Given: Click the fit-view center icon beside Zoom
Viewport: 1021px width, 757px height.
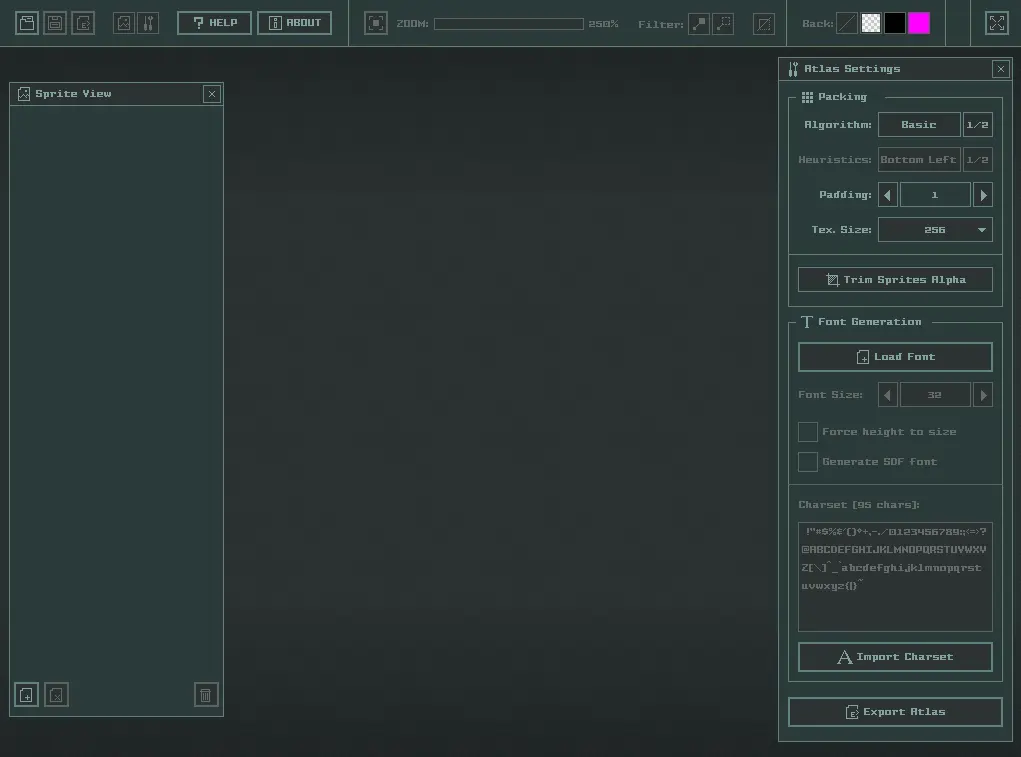Looking at the screenshot, I should point(376,23).
